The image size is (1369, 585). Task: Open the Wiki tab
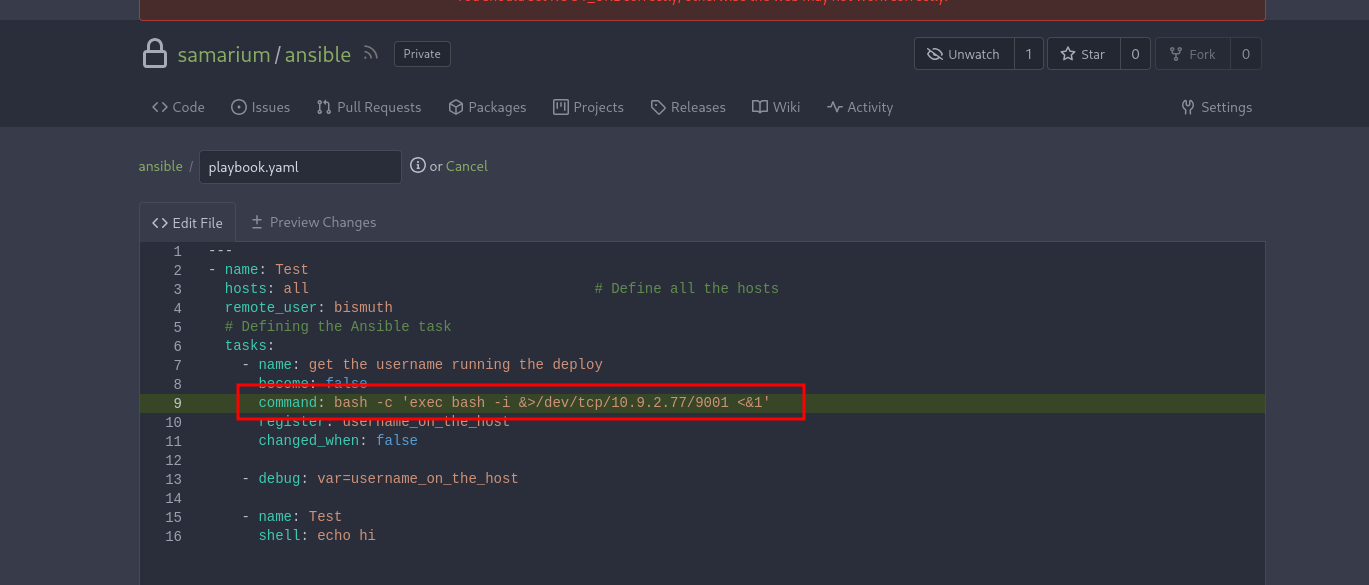pos(776,107)
